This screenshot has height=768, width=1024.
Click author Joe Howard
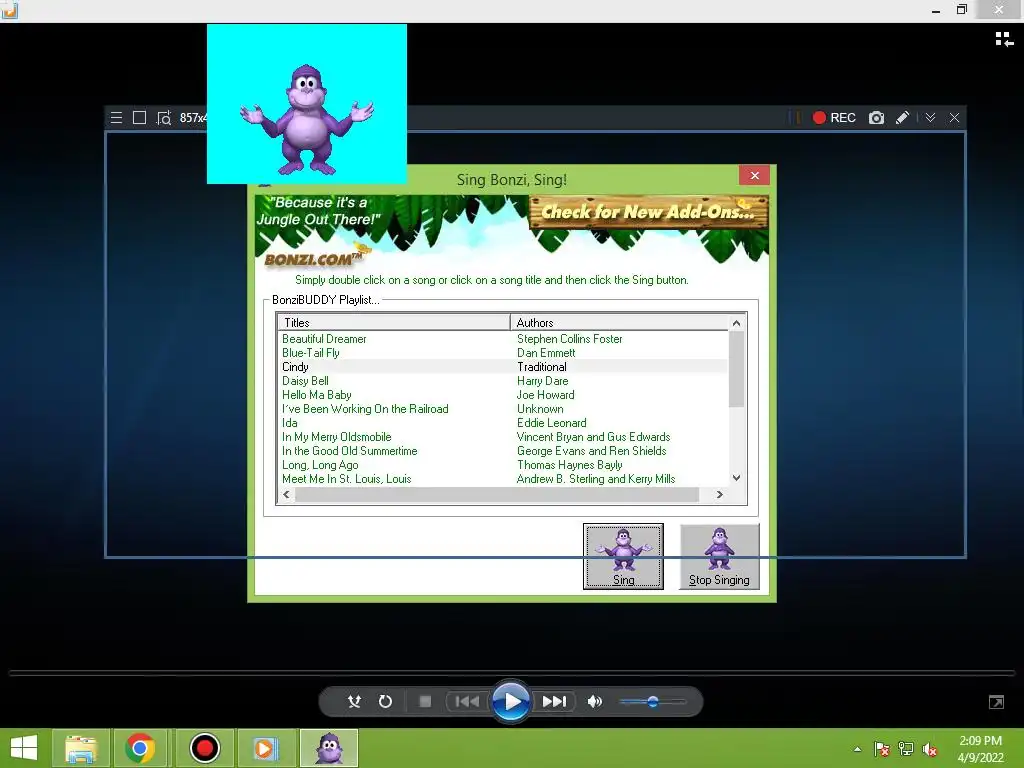coord(545,394)
